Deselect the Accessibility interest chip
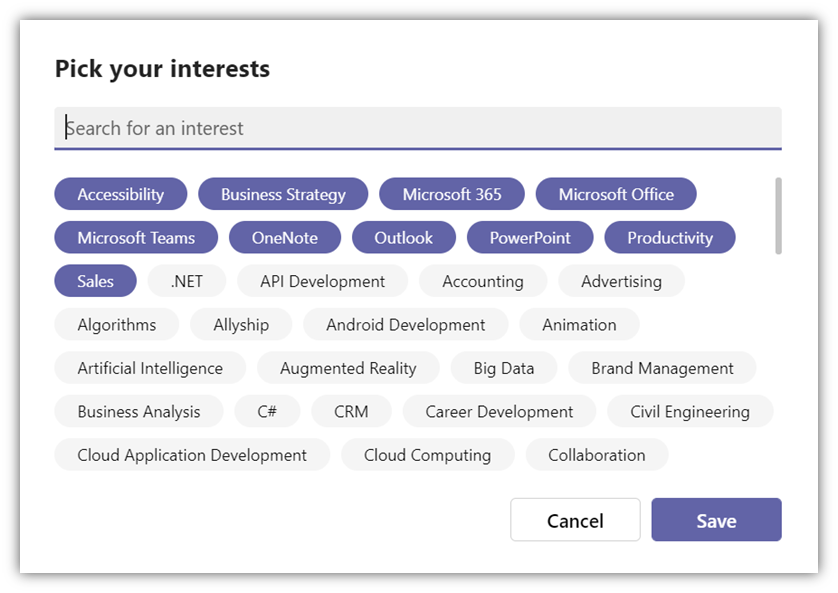This screenshot has height=593, width=838. click(x=120, y=194)
